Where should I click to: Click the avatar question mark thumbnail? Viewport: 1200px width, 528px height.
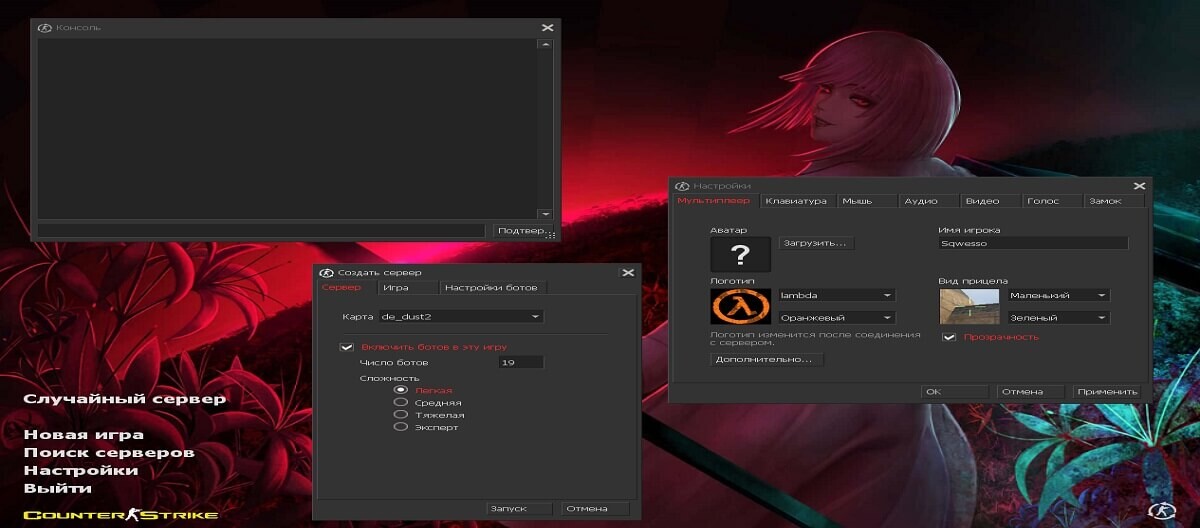[740, 254]
